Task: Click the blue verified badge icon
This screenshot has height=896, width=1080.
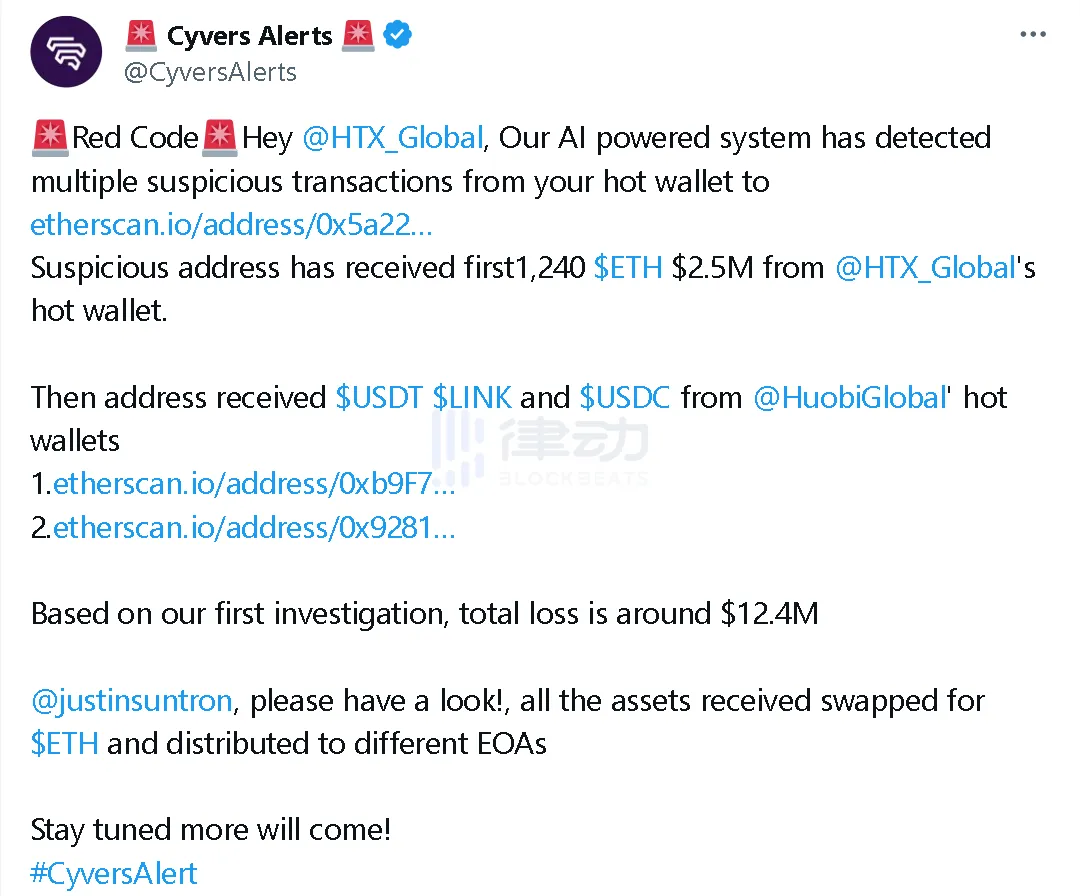Action: [x=399, y=36]
